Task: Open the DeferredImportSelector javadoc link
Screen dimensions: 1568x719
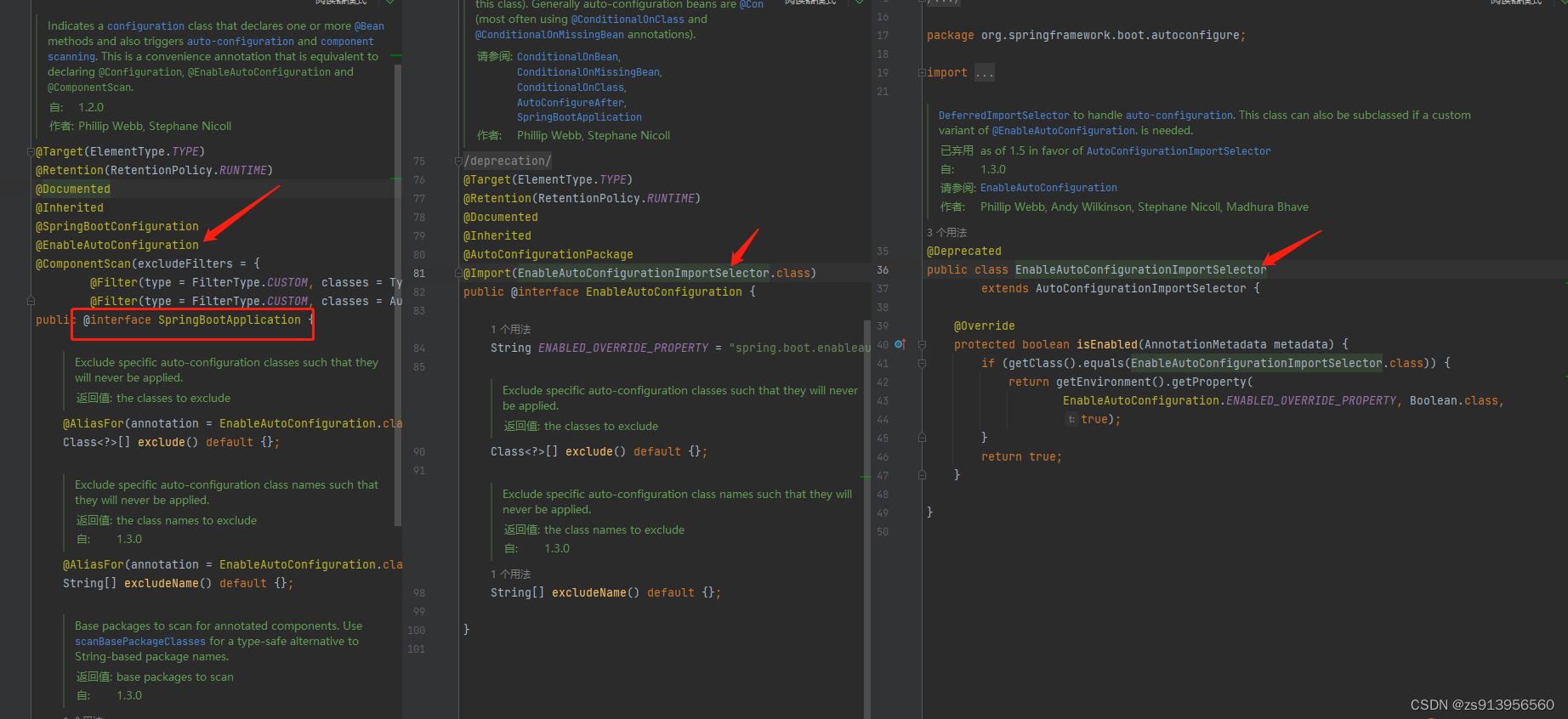Action: [x=1004, y=116]
